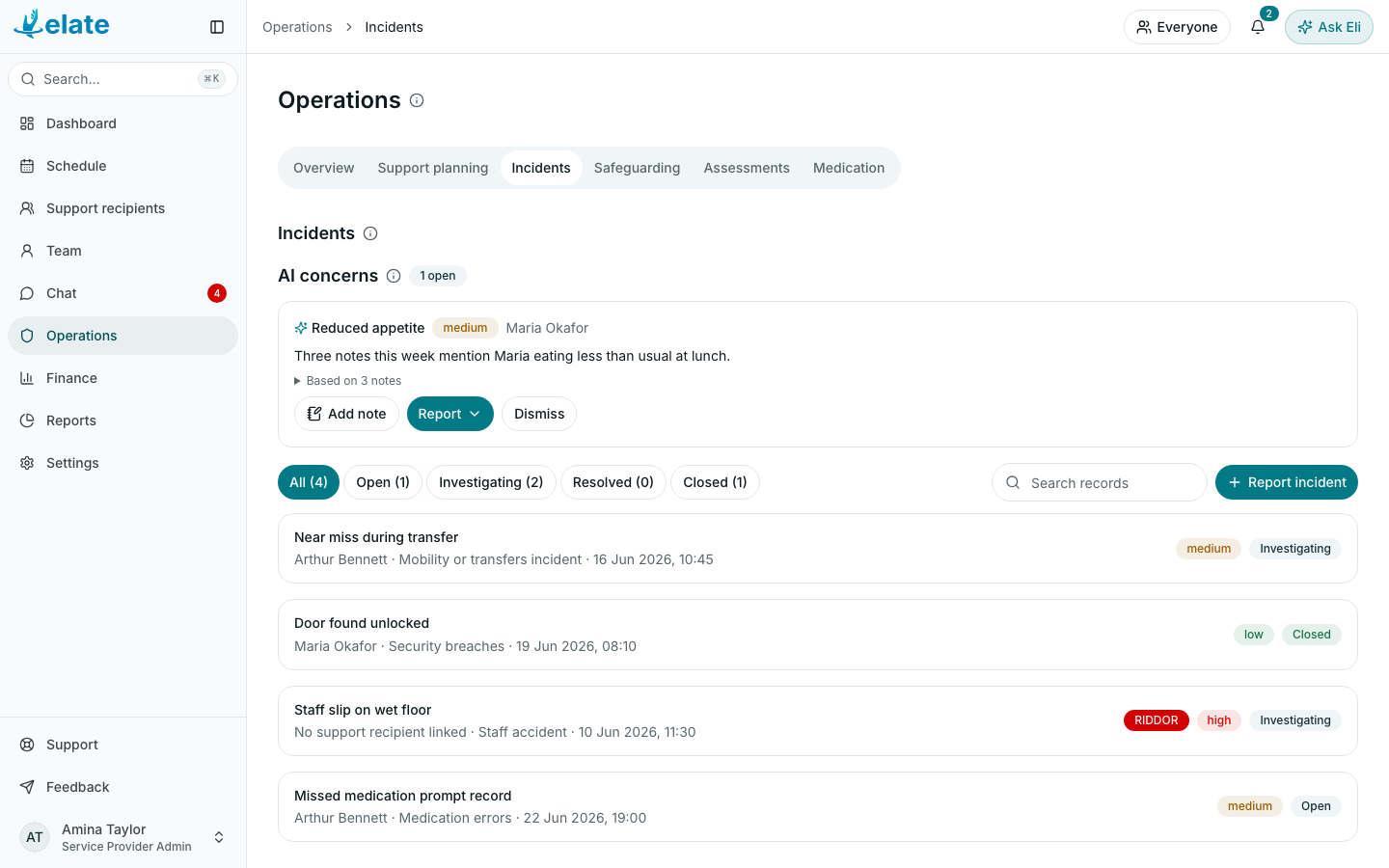The width and height of the screenshot is (1389, 868).
Task: Open the notifications bell
Action: [x=1258, y=27]
